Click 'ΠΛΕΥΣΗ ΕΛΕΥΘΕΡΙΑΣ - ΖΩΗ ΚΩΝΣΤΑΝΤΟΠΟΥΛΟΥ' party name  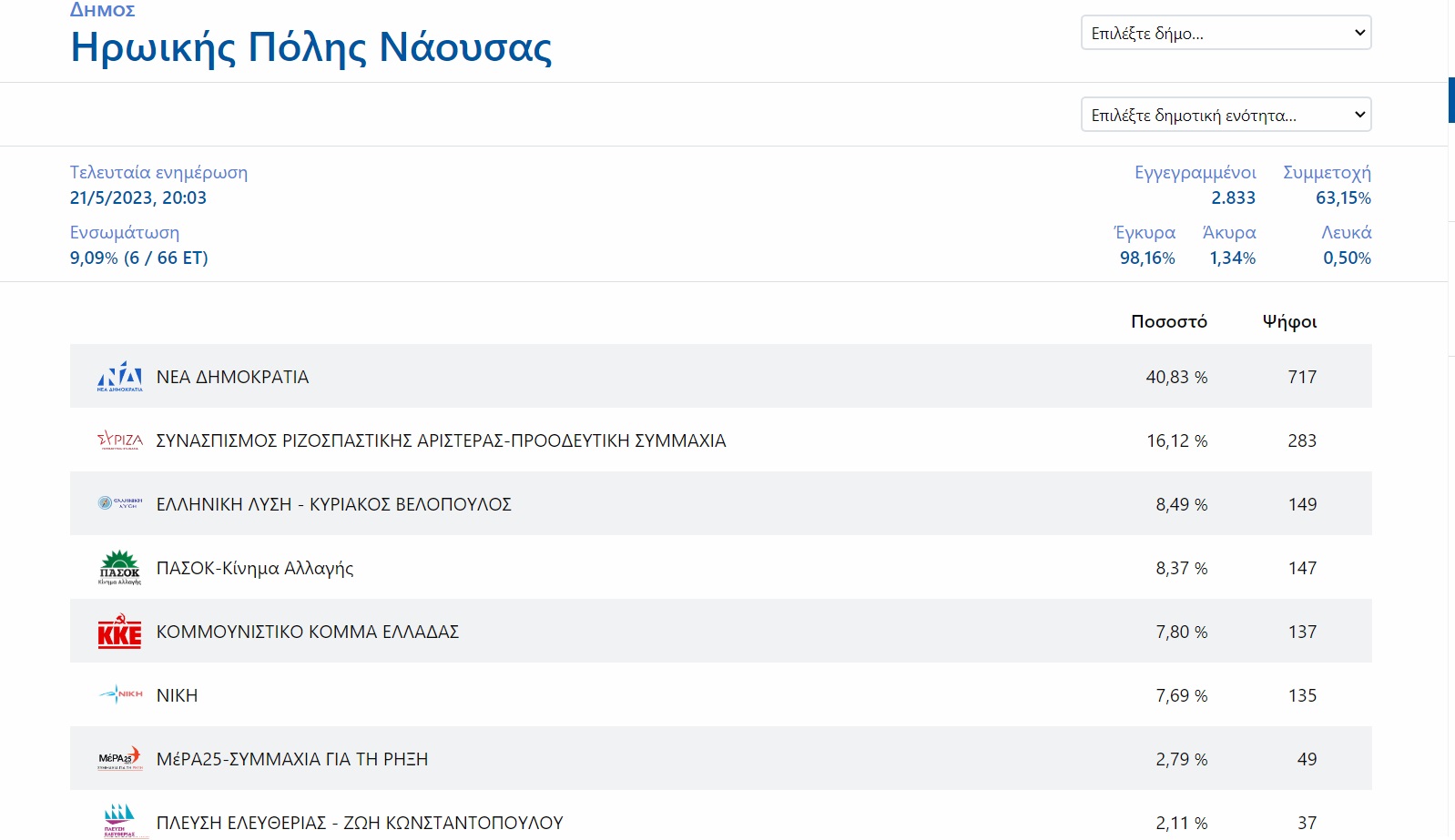click(360, 823)
